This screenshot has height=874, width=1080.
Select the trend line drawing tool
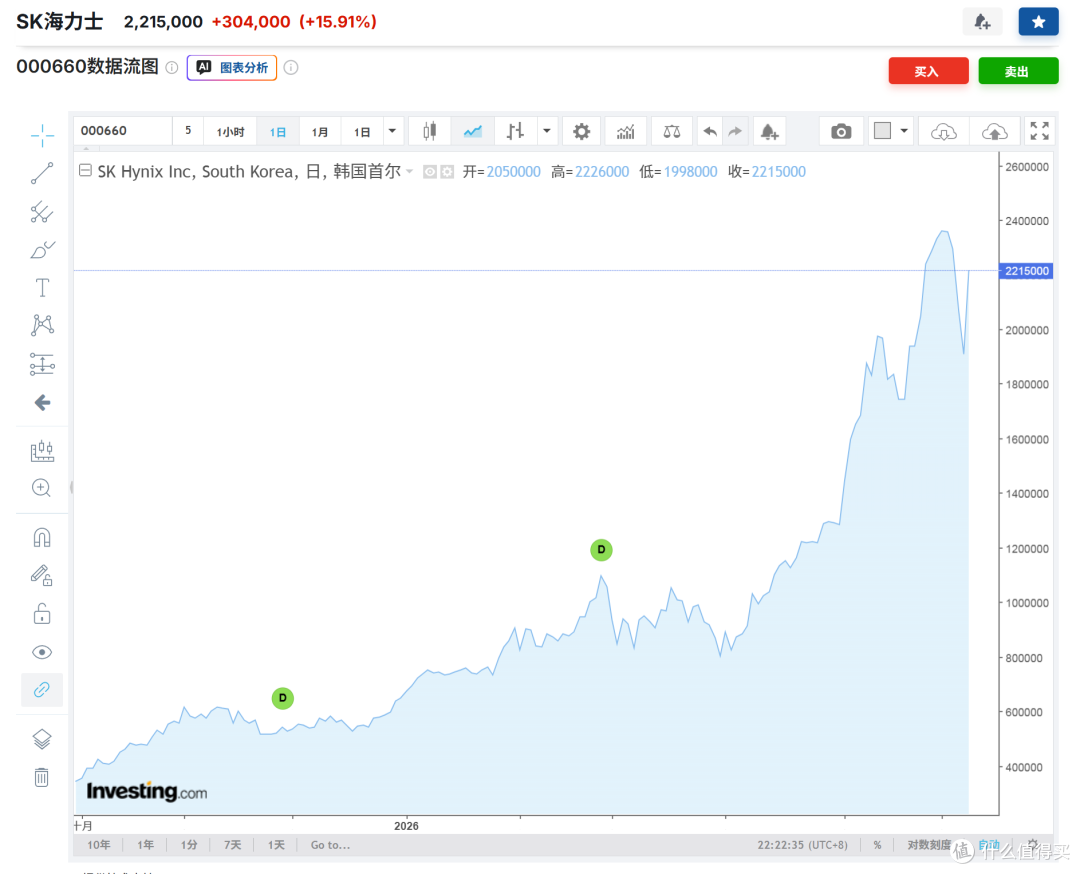click(x=42, y=174)
